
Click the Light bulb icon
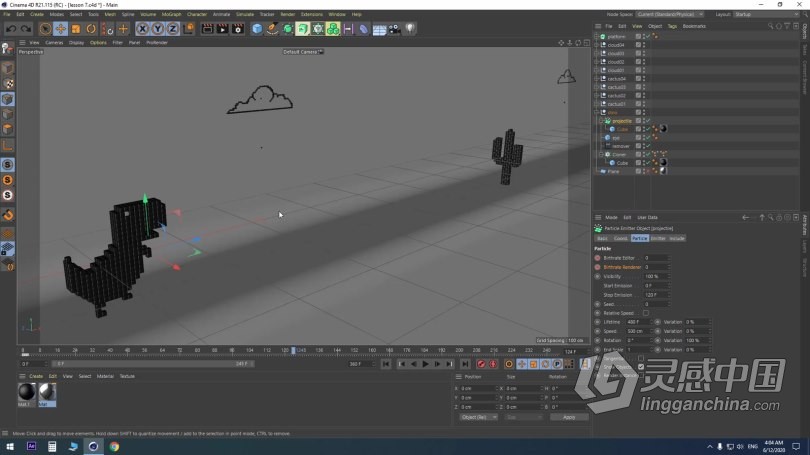(x=410, y=29)
